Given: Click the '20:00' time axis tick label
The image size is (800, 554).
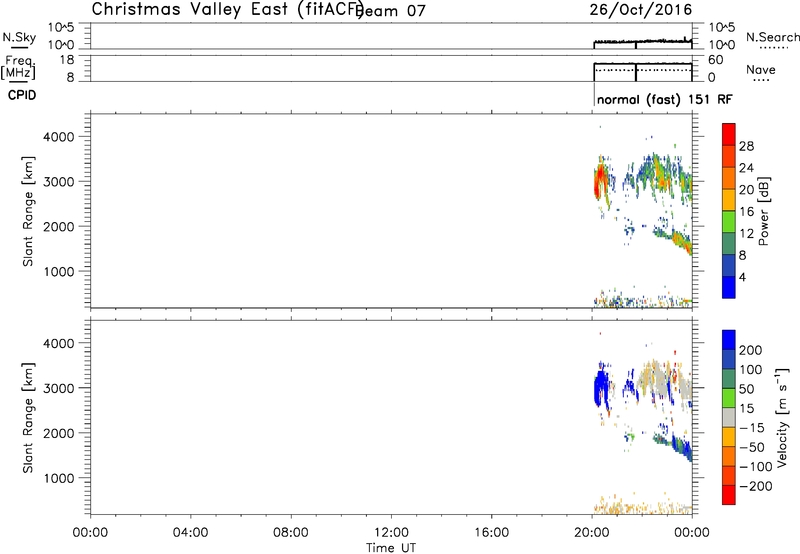Looking at the screenshot, I should point(591,533).
